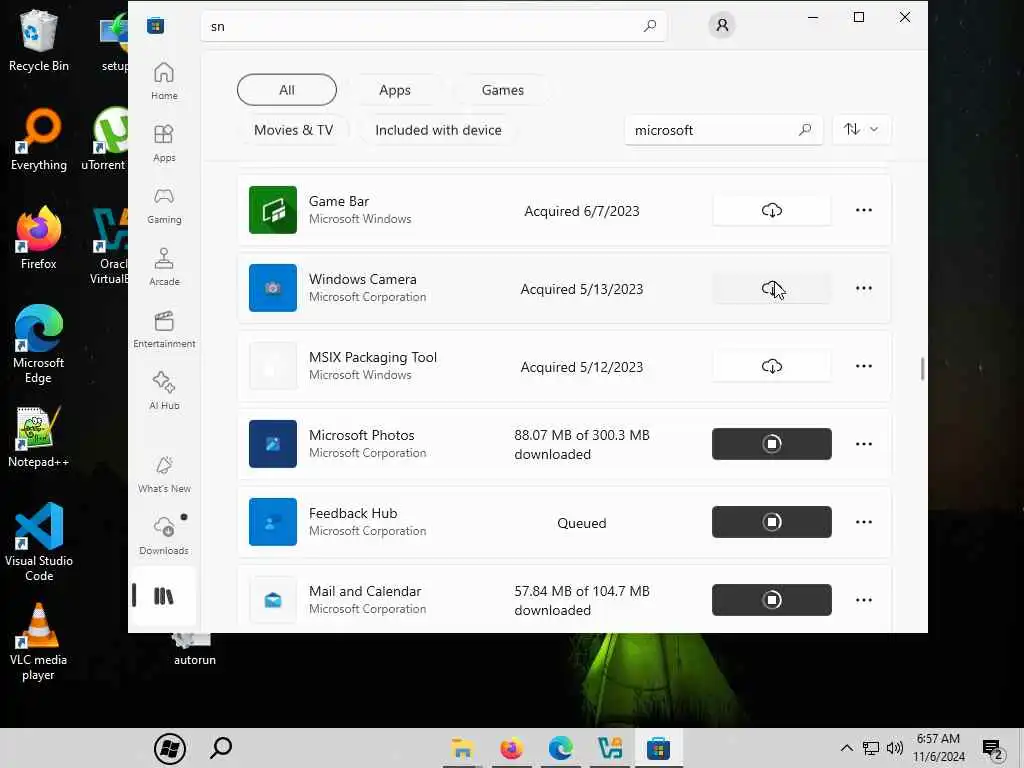Open more options for MSIX Packaging Tool
Viewport: 1024px width, 768px height.
[x=863, y=366]
